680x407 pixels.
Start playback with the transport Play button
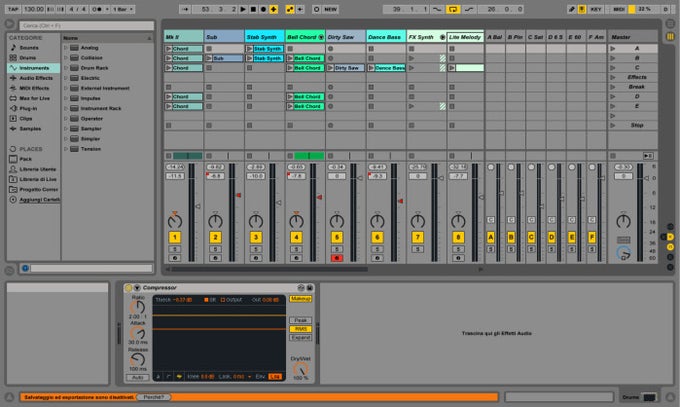pos(243,9)
